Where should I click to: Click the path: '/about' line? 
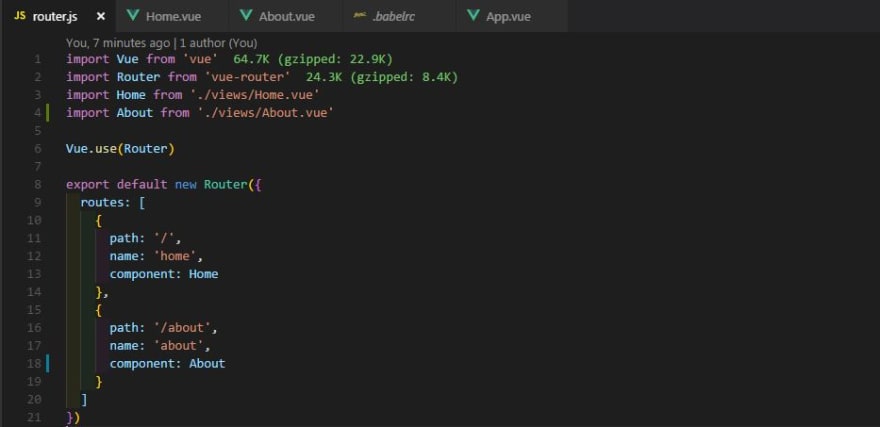163,327
